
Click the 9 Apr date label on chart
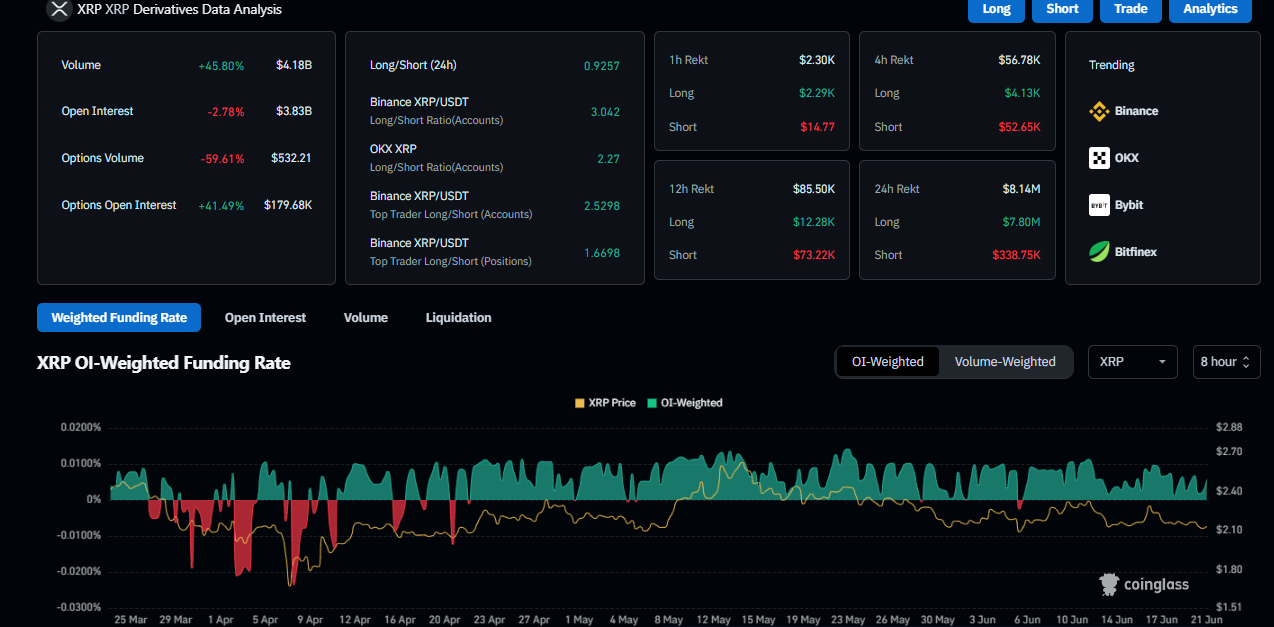tap(309, 620)
